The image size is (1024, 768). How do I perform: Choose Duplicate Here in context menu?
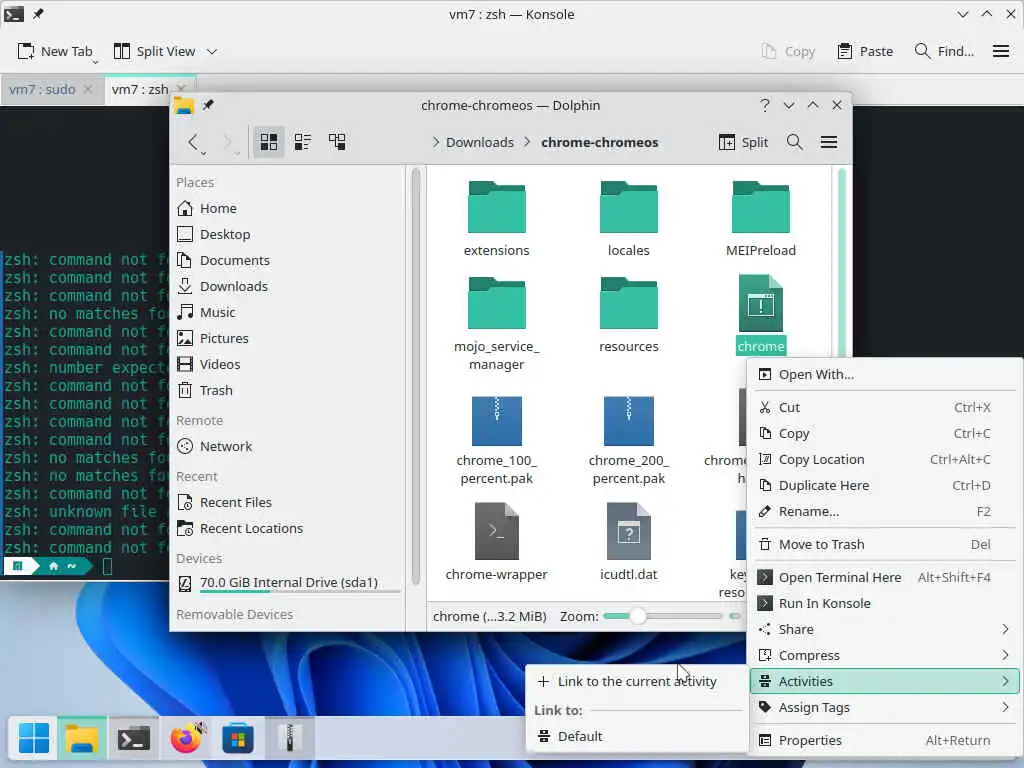point(885,485)
